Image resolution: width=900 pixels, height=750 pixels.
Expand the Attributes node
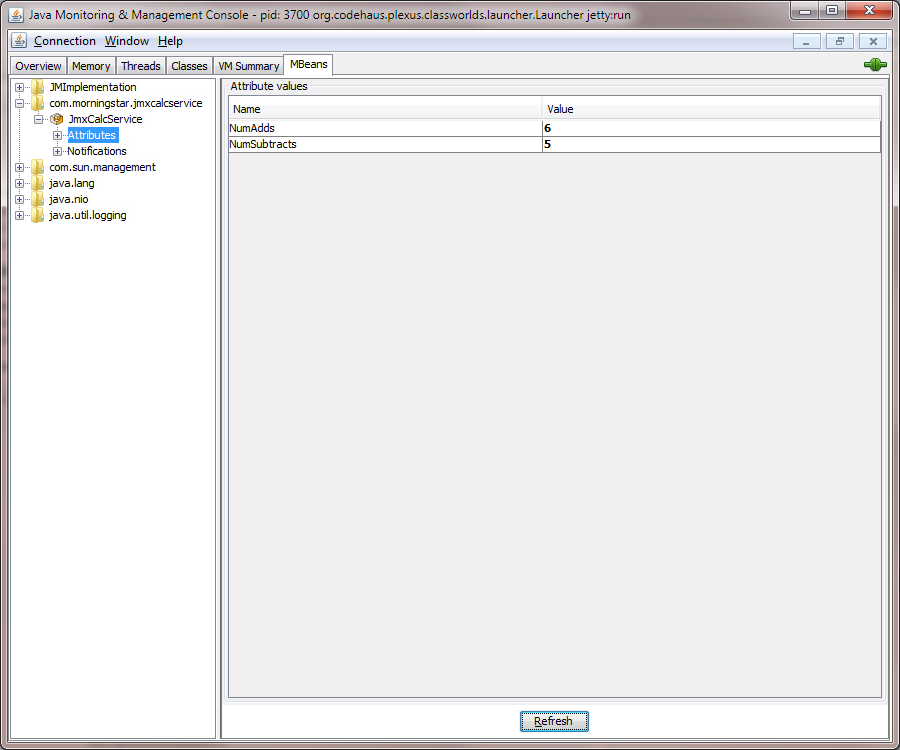pyautogui.click(x=57, y=135)
